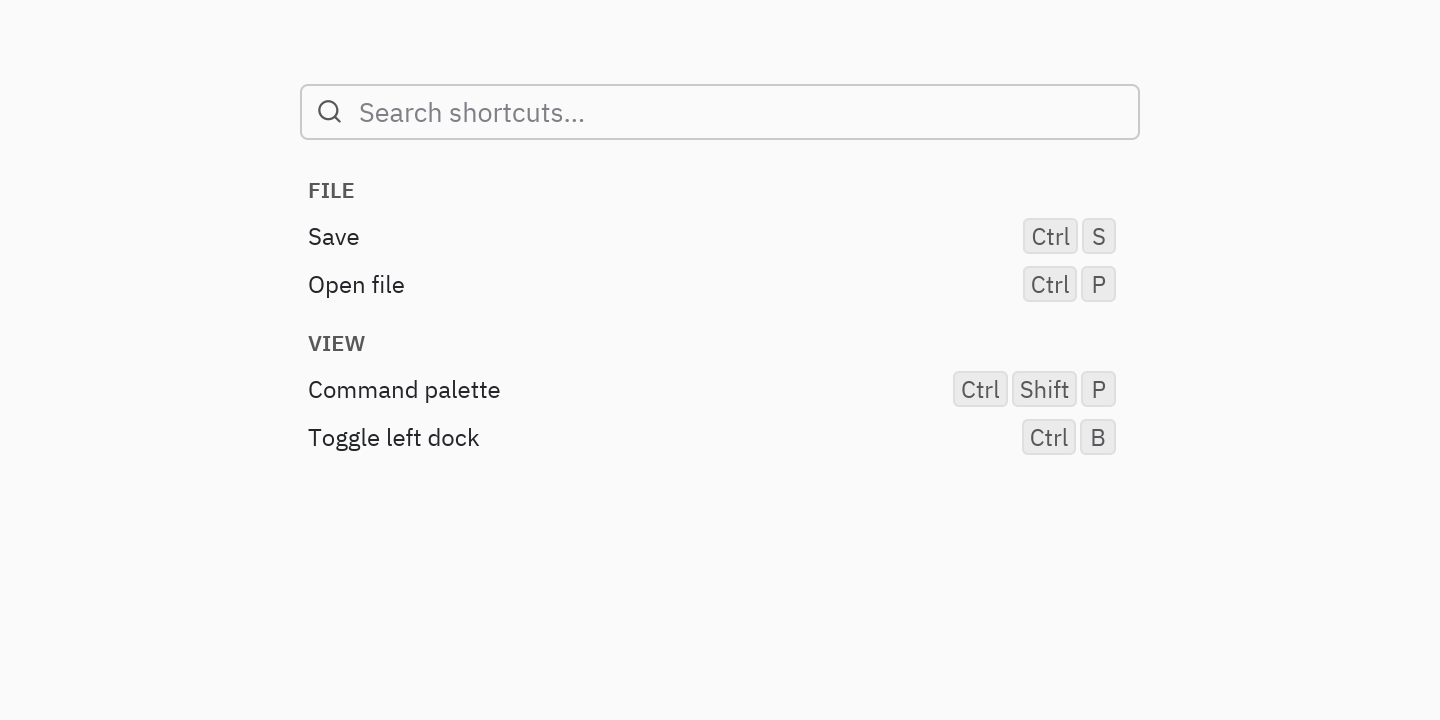This screenshot has width=1440, height=720.
Task: Choose the Command palette shortcut entry
Action: point(712,390)
